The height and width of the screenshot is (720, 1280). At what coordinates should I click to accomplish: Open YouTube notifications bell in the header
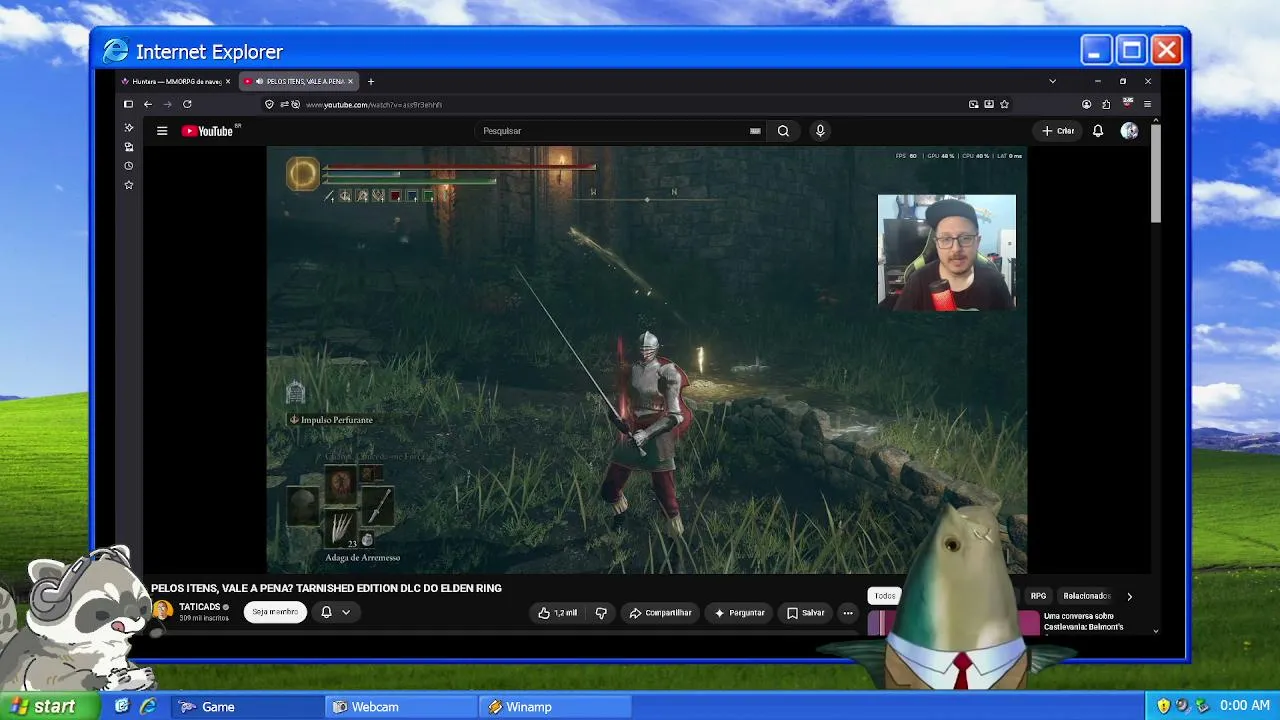point(1098,131)
